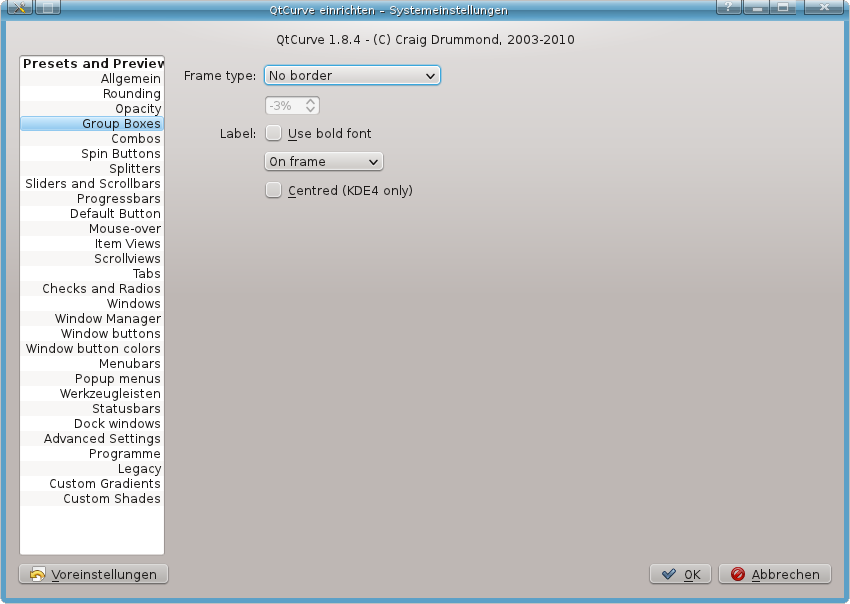This screenshot has height=604, width=850.
Task: Go to Default Button settings
Action: 92,214
